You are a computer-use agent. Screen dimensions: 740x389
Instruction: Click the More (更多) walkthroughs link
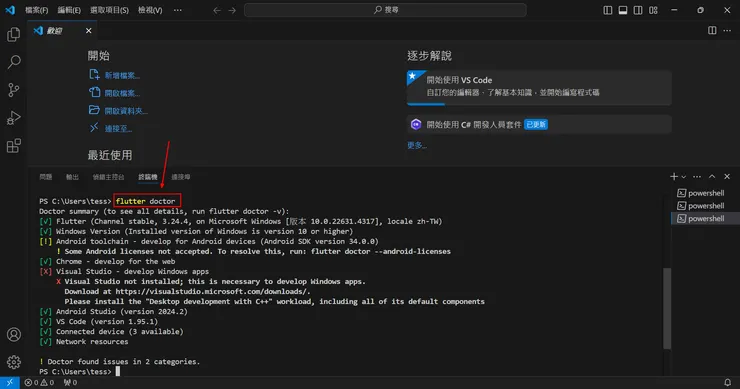pos(417,145)
